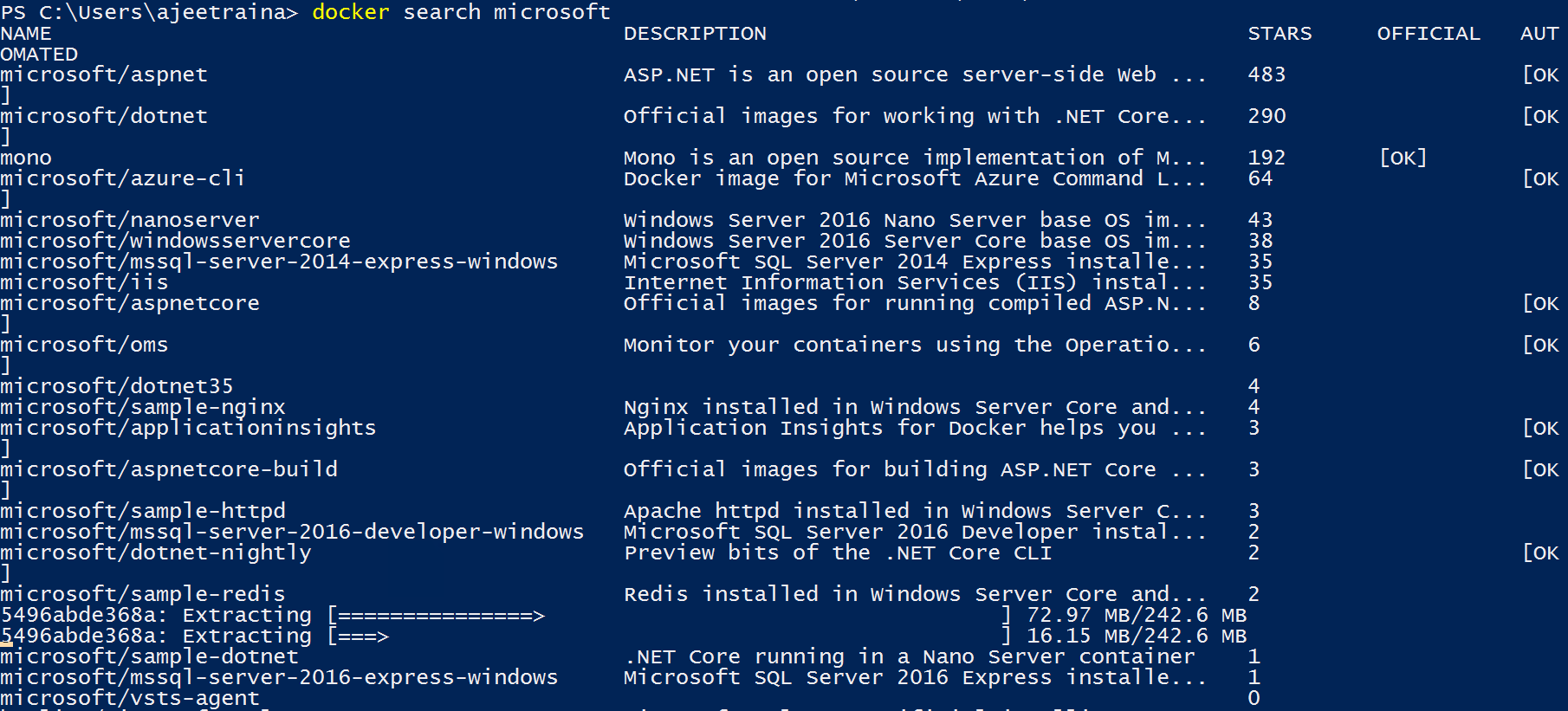Click the microsoft/vsts-agent entry
The height and width of the screenshot is (711, 1568).
coord(130,699)
